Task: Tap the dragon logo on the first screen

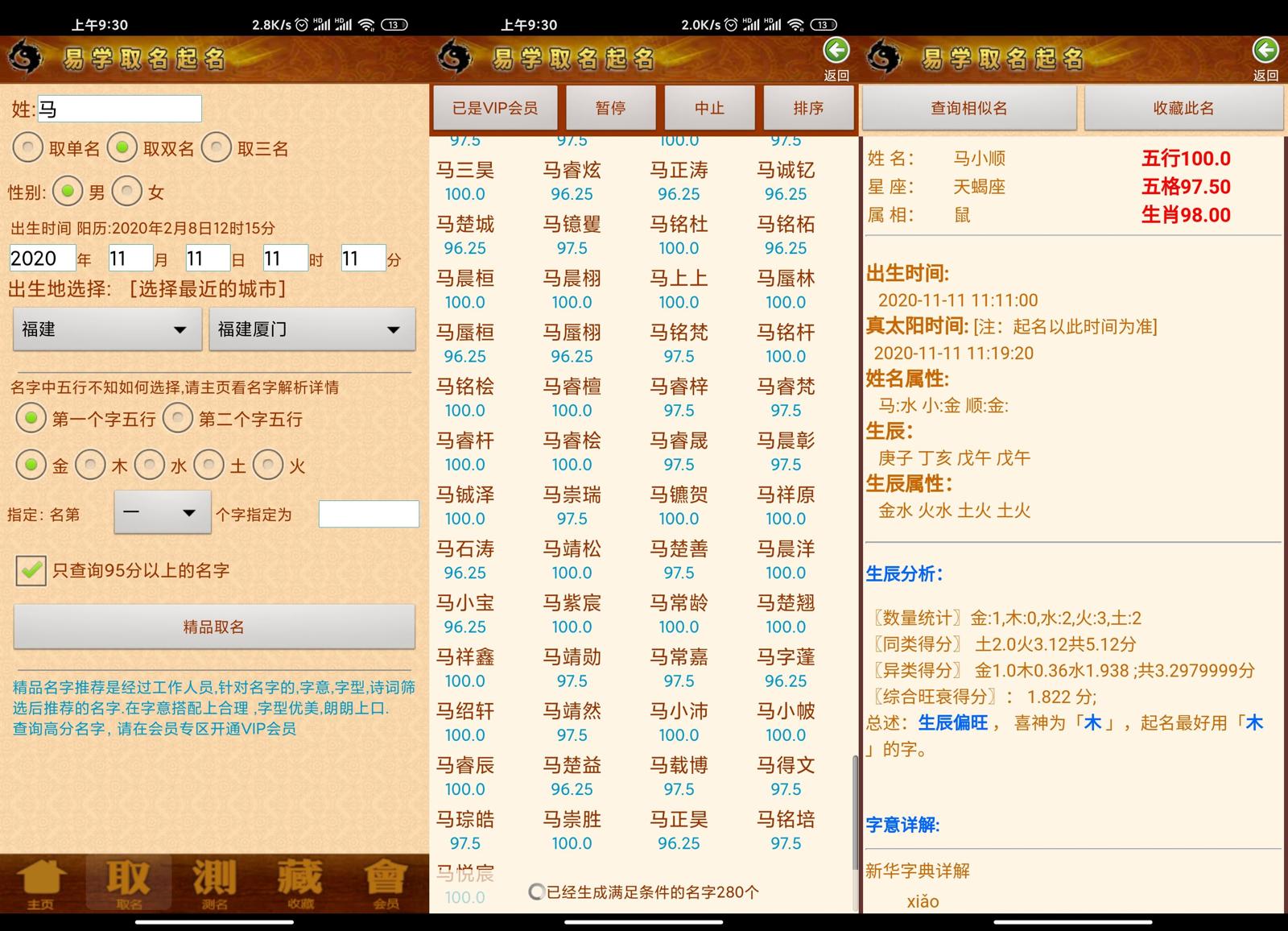Action: click(x=25, y=58)
